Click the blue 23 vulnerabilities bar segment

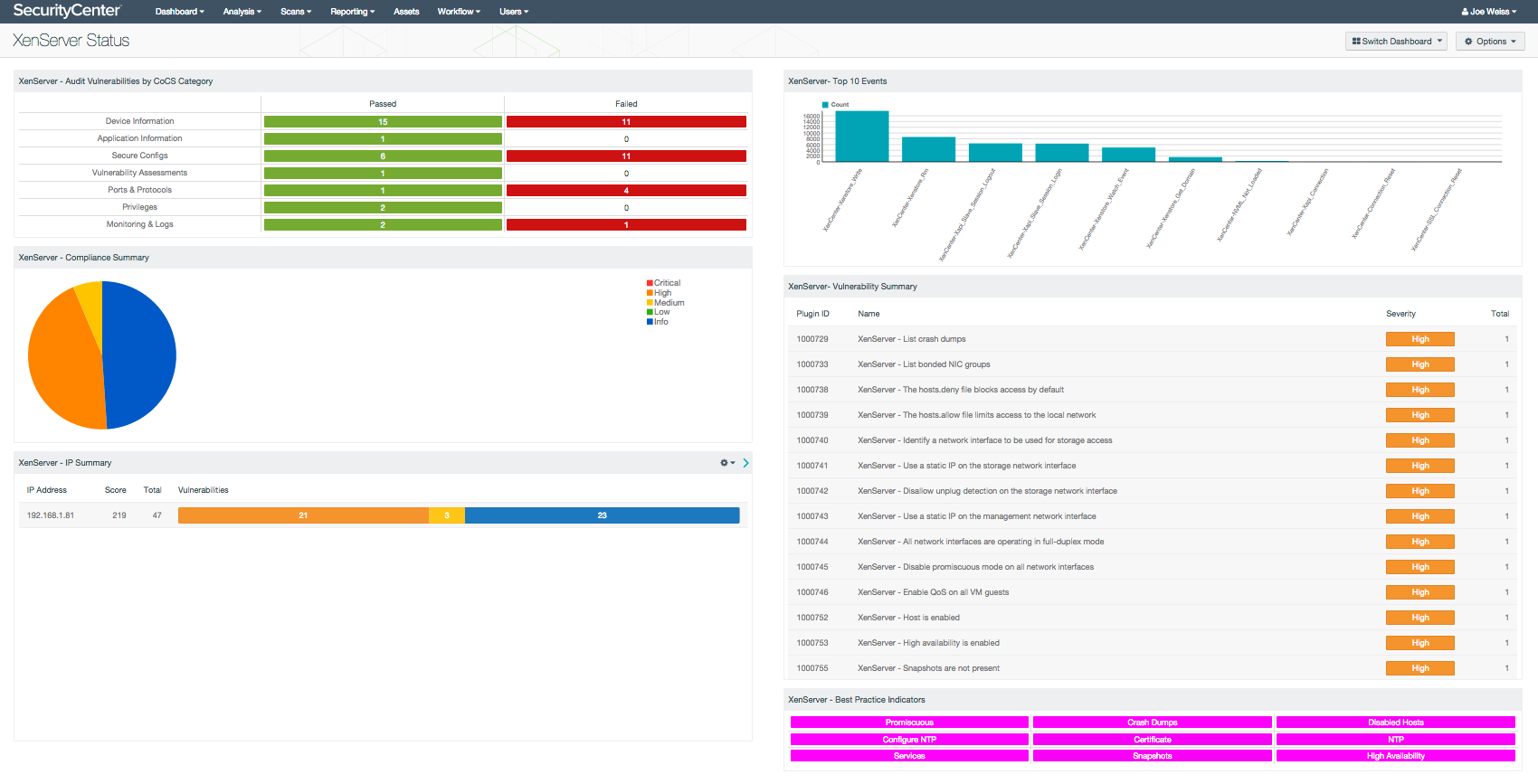point(603,515)
